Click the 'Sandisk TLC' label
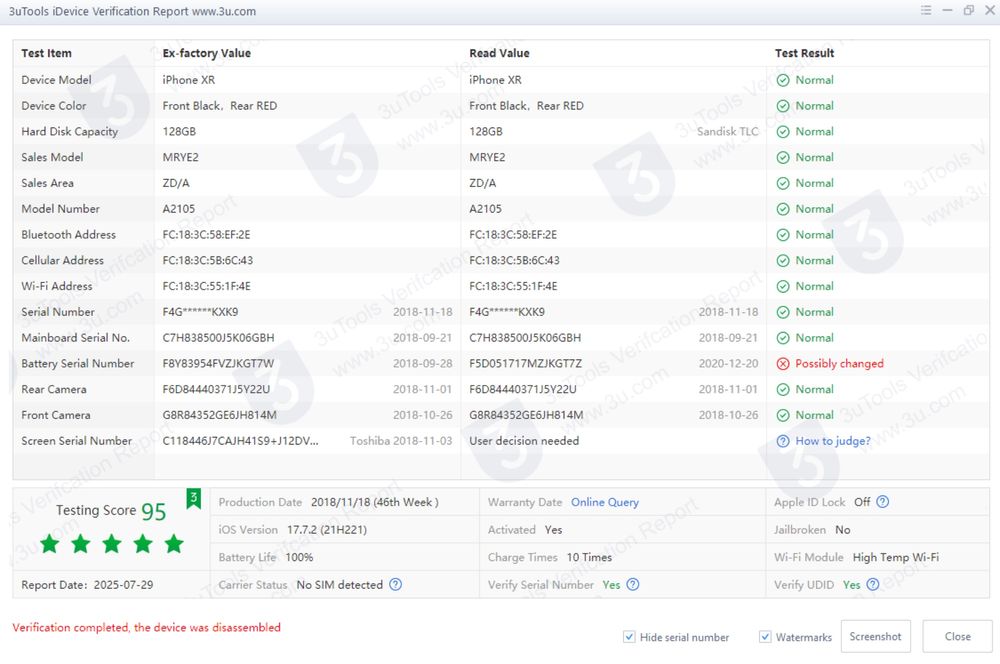This screenshot has height=664, width=1000. [728, 131]
